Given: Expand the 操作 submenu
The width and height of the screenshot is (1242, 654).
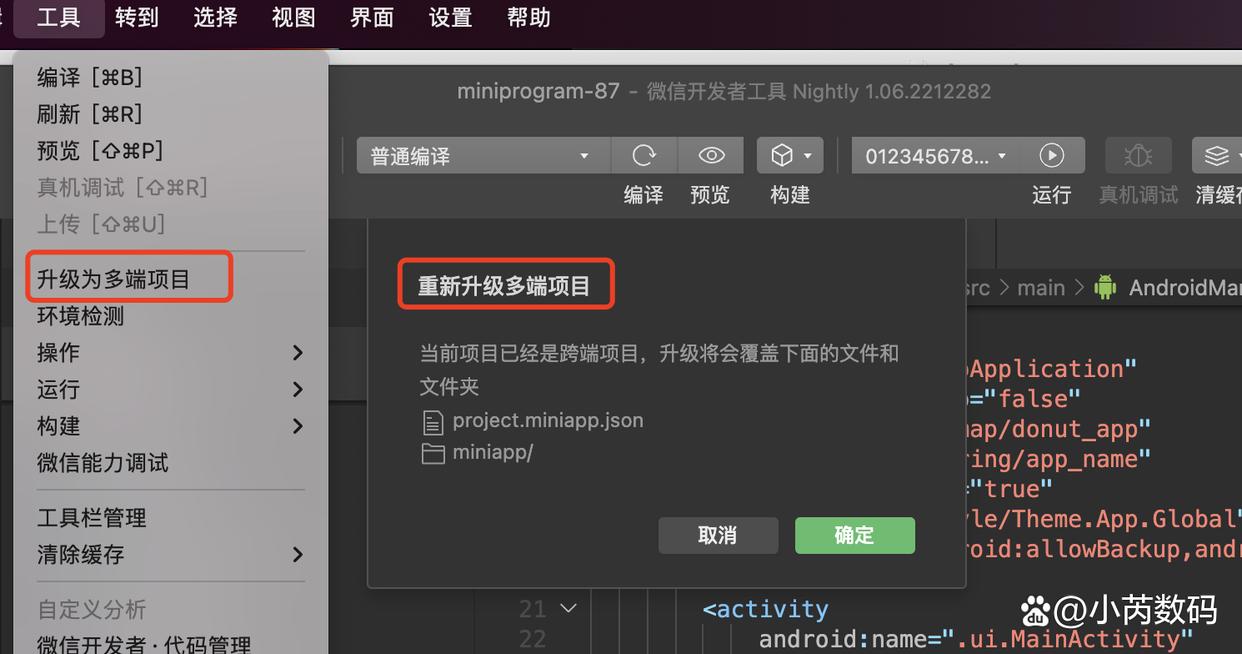Looking at the screenshot, I should pyautogui.click(x=297, y=353).
